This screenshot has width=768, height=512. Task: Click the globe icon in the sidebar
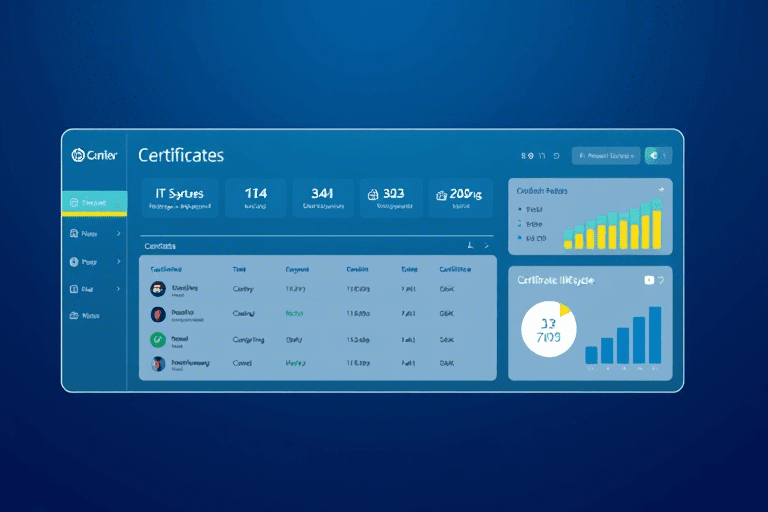coord(74,262)
